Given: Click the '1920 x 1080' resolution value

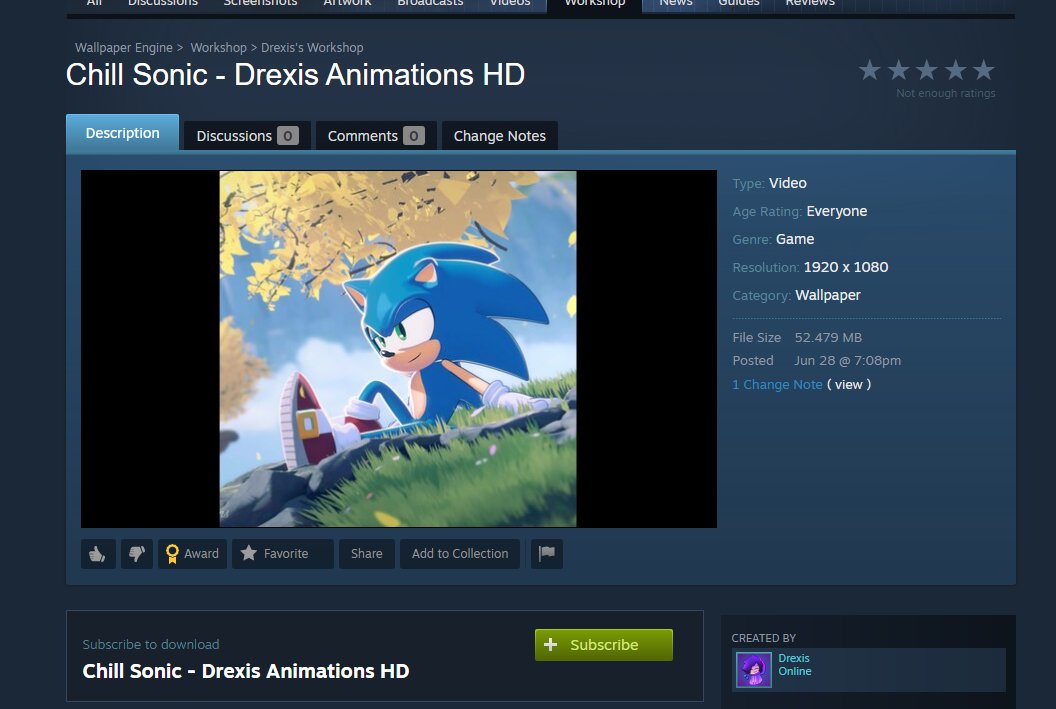Looking at the screenshot, I should pyautogui.click(x=846, y=267).
